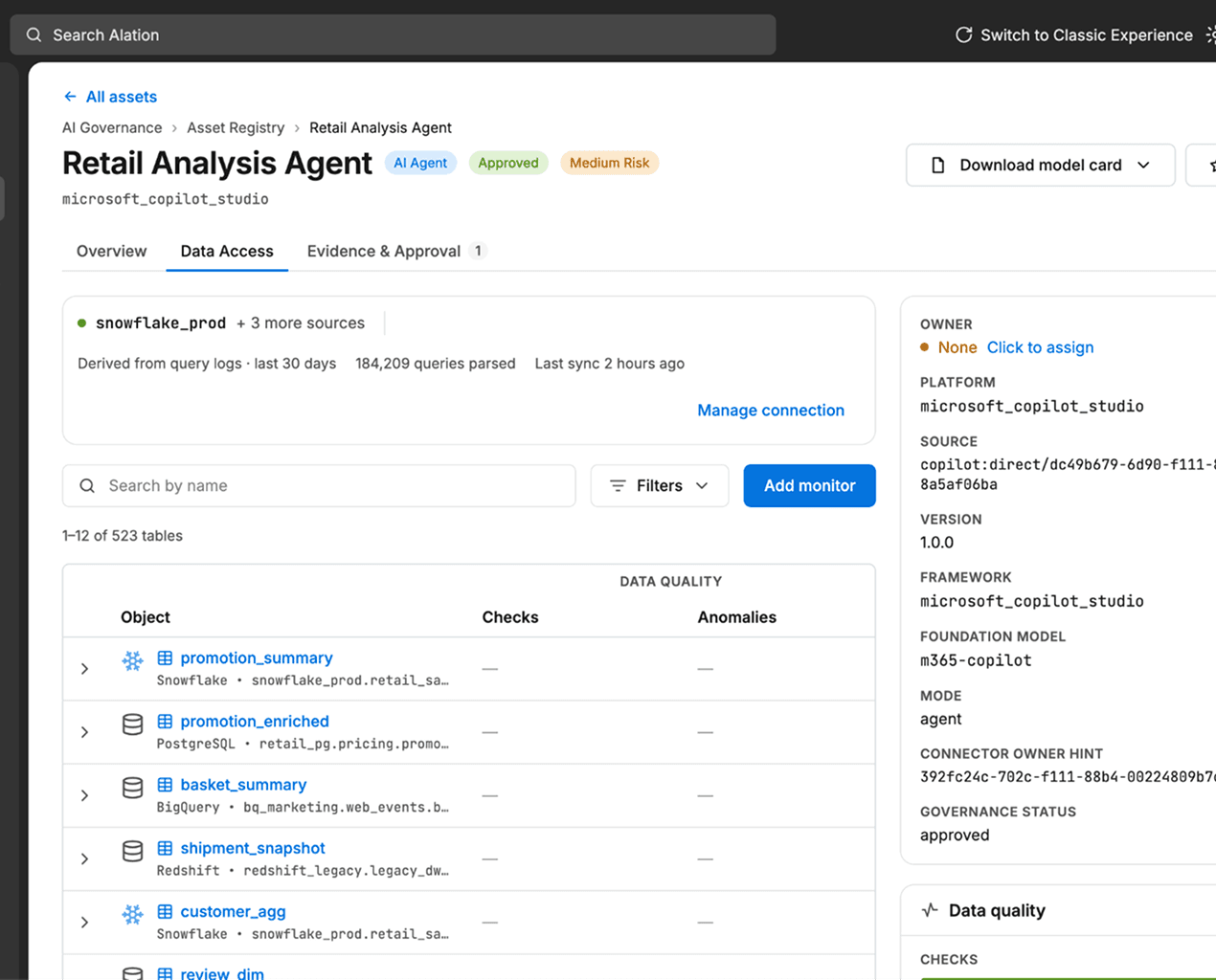Click the refresh icon beside Switch to Classic Experience
Screen dimensions: 1216x980
click(963, 35)
